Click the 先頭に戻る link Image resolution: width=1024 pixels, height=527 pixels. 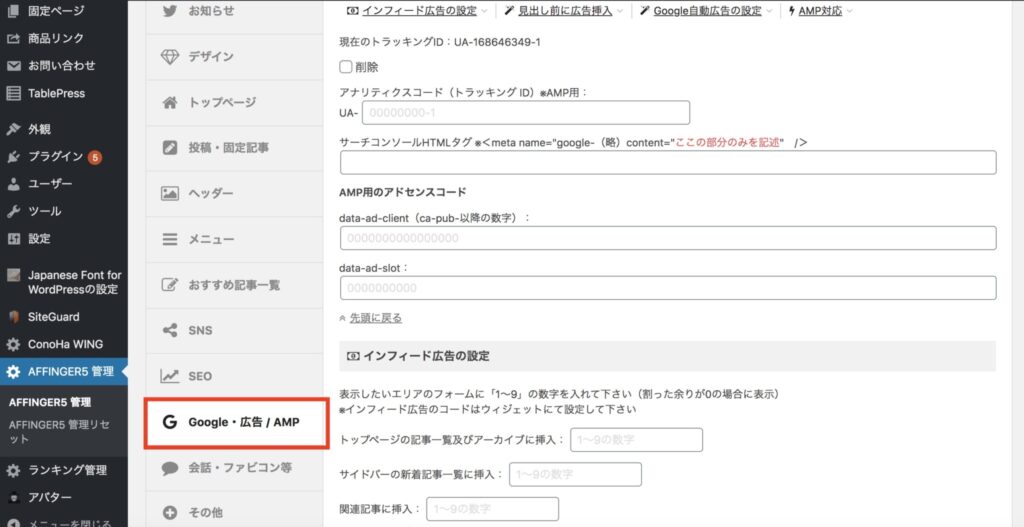point(376,318)
